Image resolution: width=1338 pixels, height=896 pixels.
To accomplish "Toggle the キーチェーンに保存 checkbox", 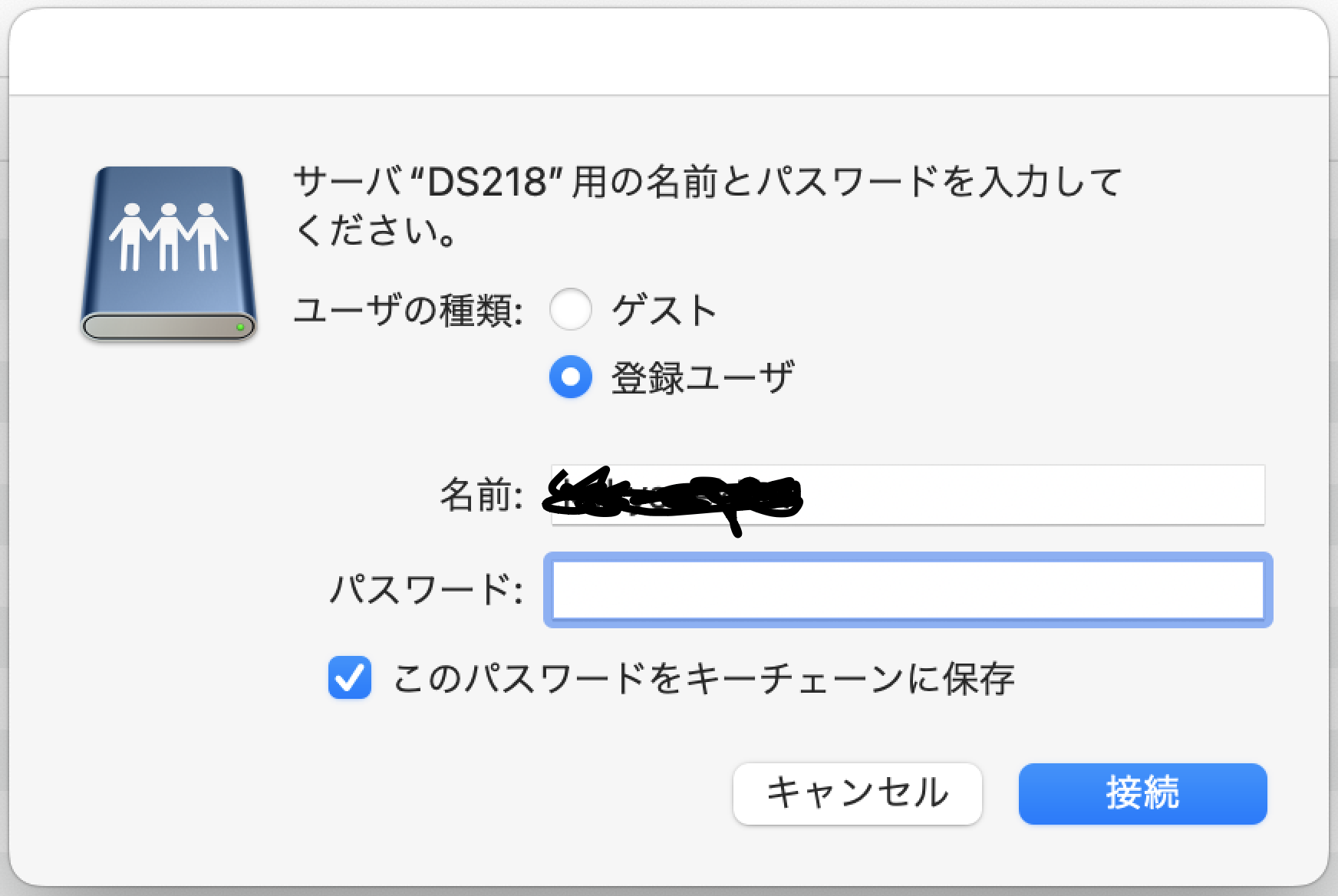I will tap(350, 678).
